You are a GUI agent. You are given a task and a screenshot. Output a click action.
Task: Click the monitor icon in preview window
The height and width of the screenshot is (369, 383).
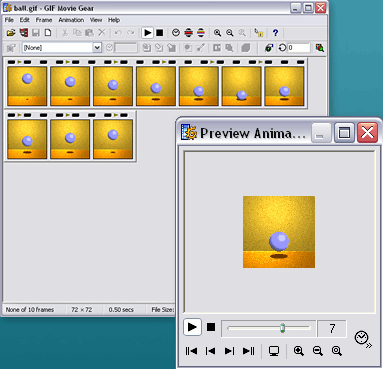tap(274, 351)
